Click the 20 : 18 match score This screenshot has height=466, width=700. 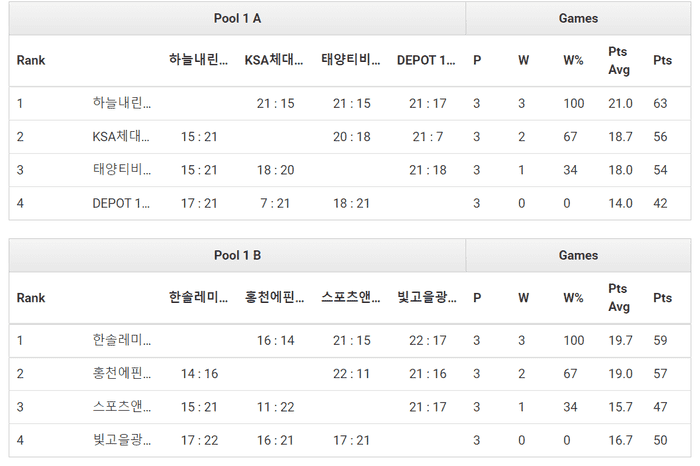351,137
